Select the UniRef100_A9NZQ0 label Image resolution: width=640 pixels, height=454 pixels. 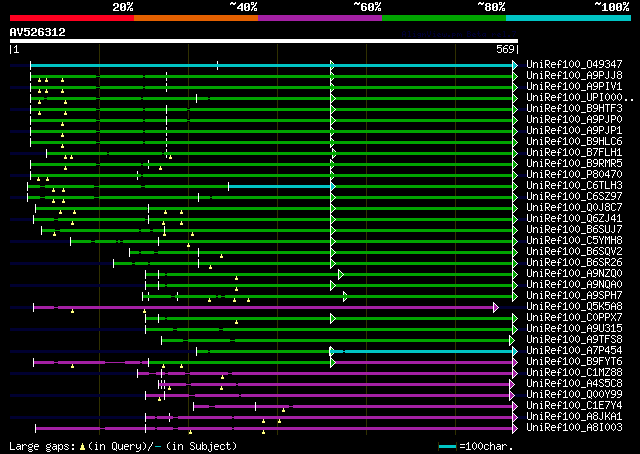coord(574,274)
